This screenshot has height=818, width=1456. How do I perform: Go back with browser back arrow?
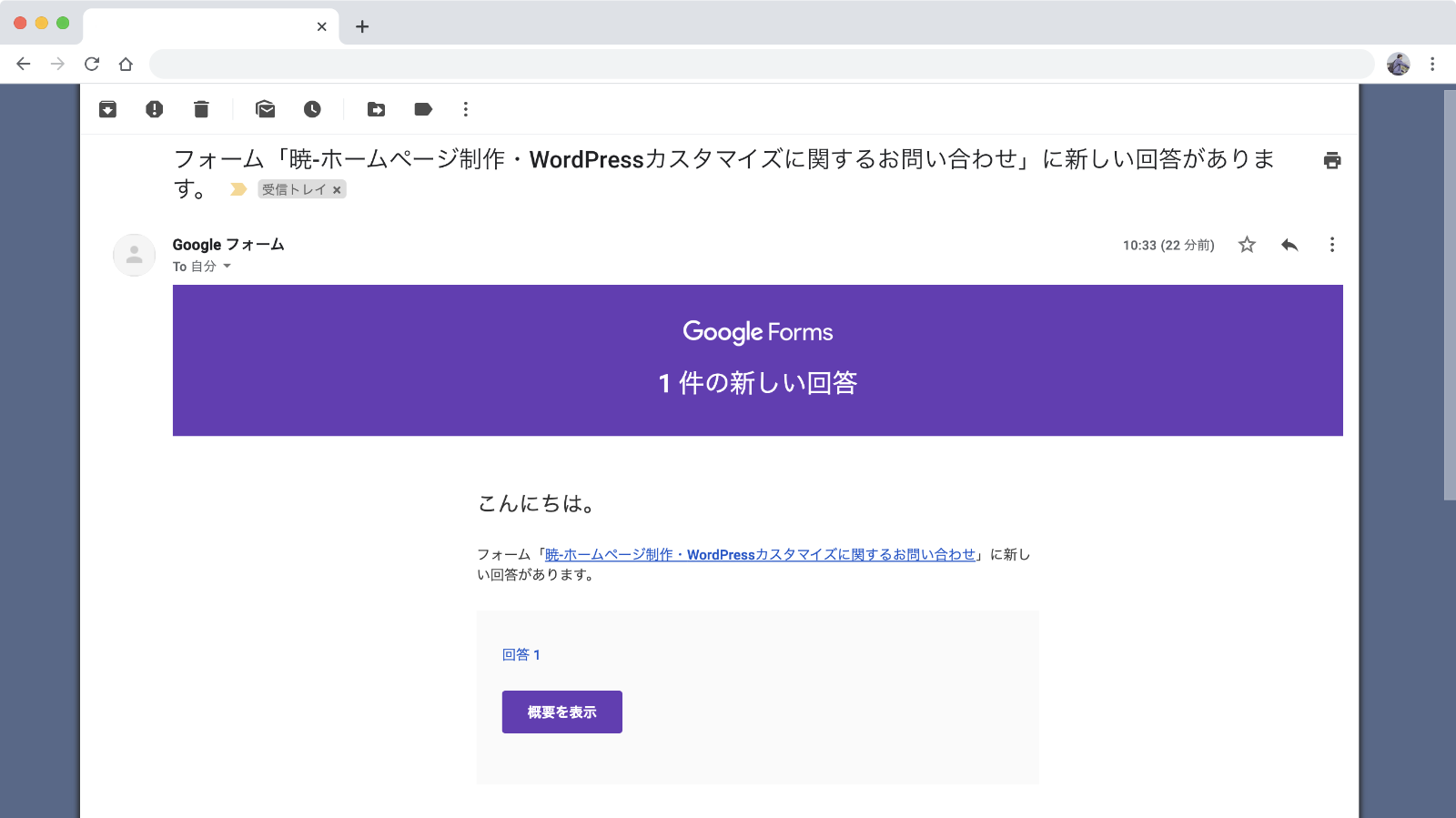24,64
